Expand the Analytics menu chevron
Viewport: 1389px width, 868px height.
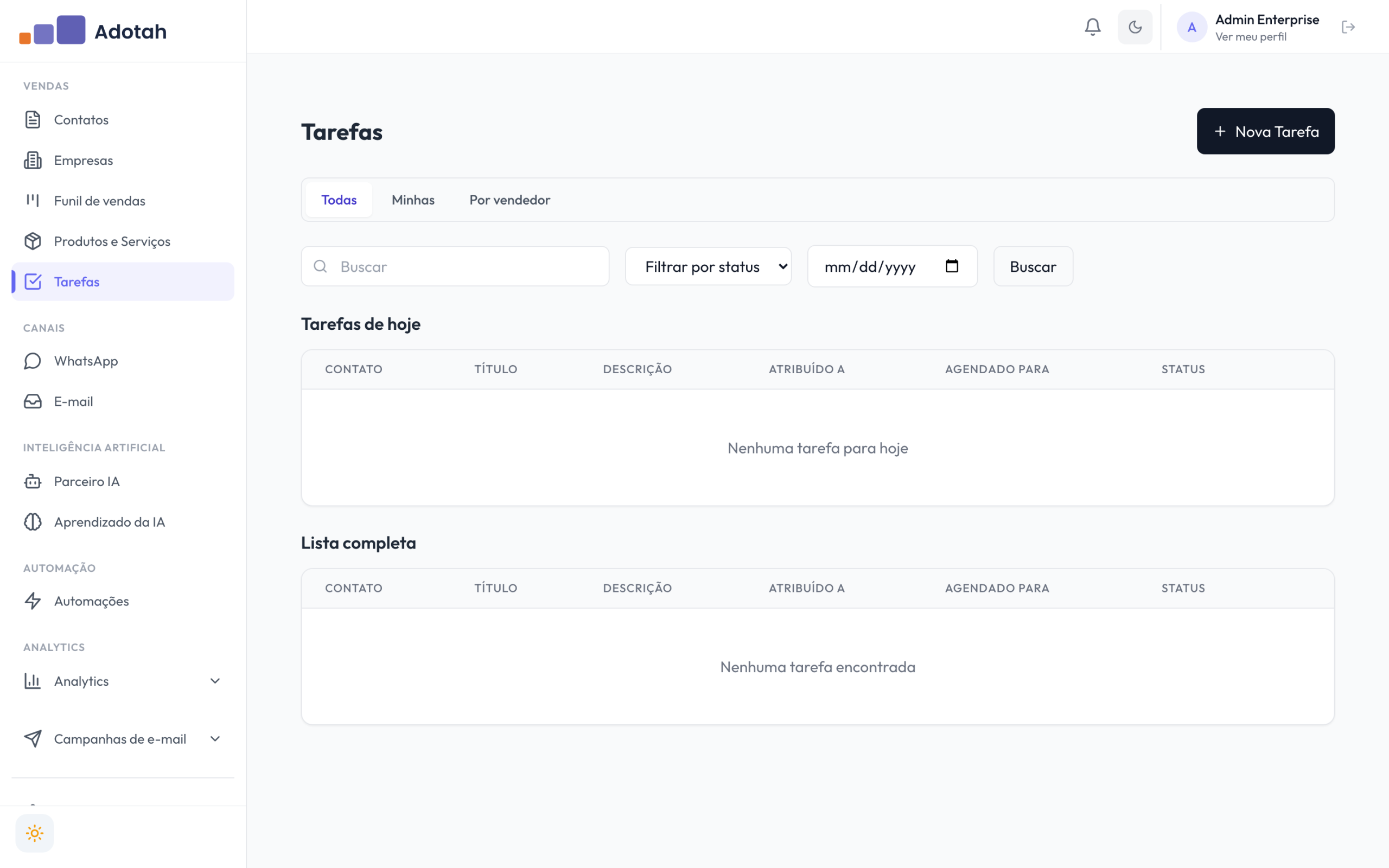[x=215, y=681]
